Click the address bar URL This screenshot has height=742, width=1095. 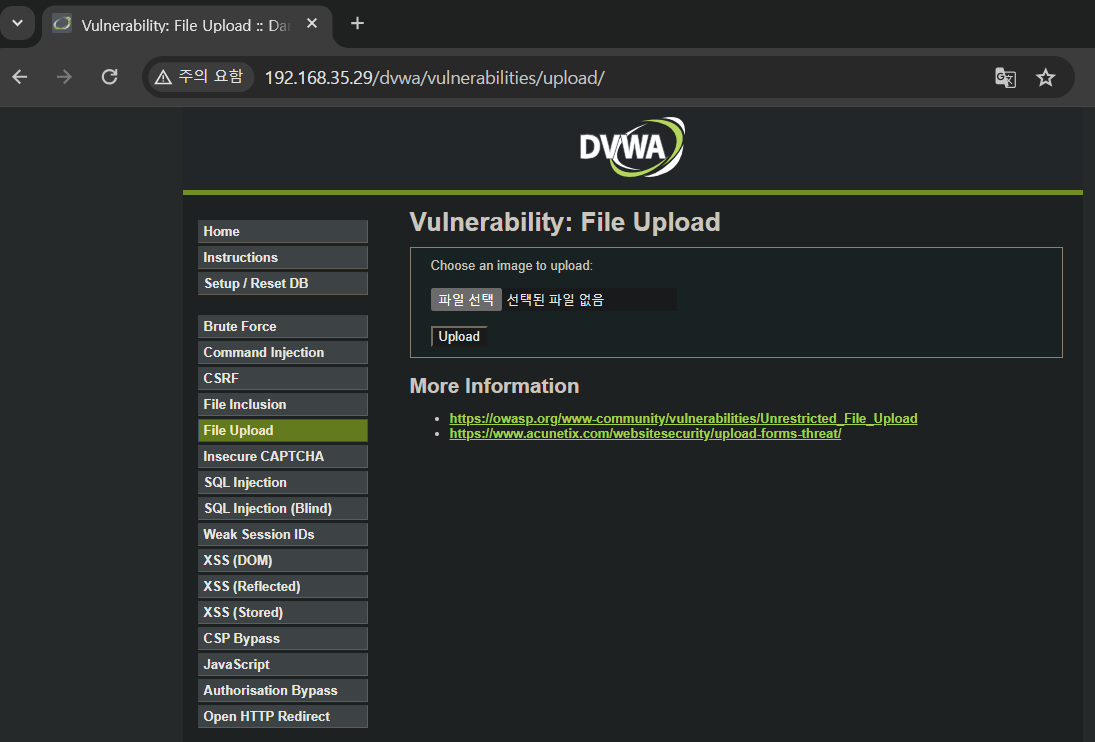click(x=434, y=77)
